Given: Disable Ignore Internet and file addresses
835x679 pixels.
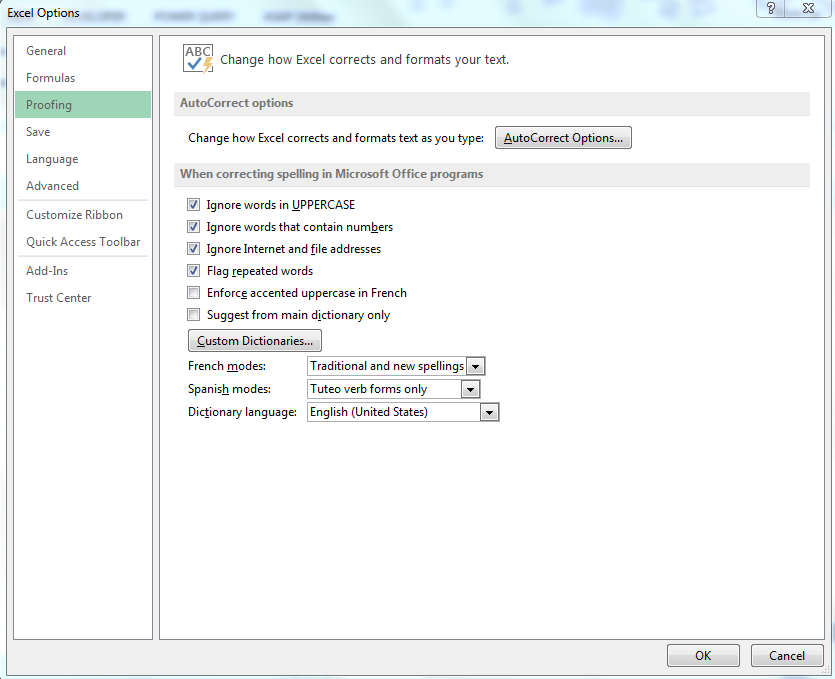Looking at the screenshot, I should [x=194, y=249].
